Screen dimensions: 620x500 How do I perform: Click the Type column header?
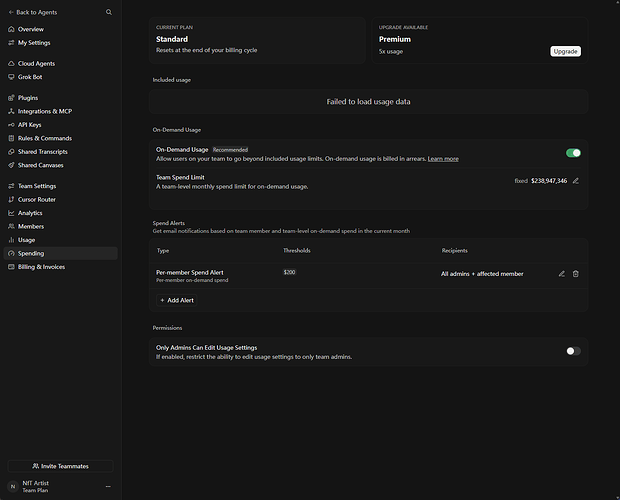tap(163, 251)
